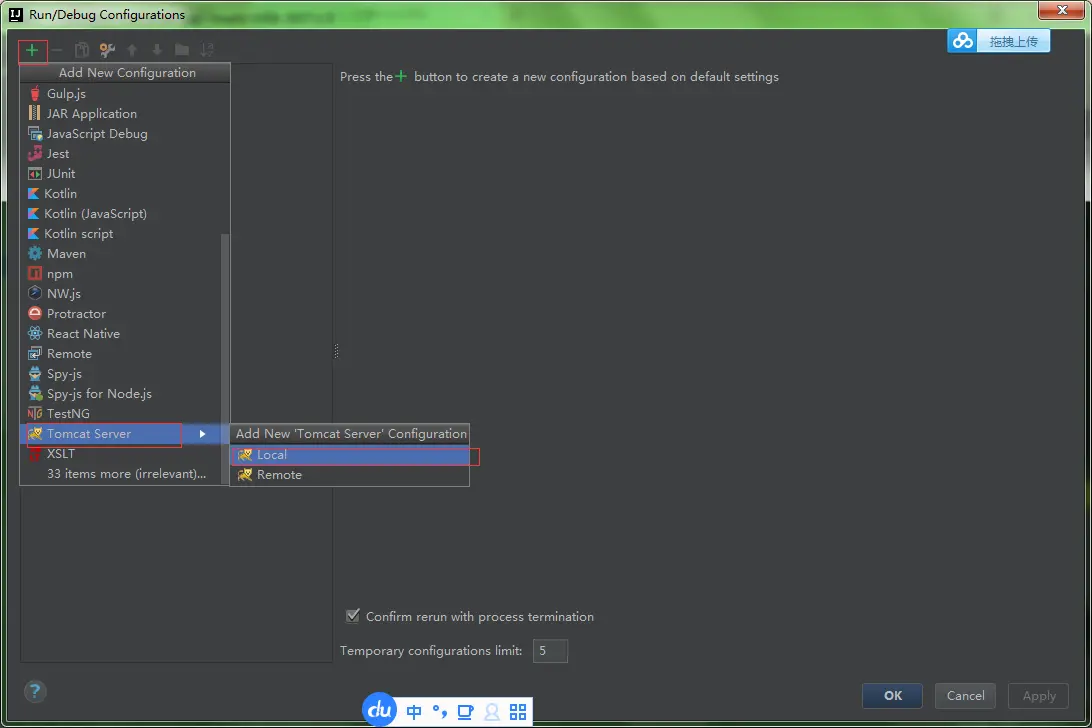
Task: Click the Copy Configuration toolbar icon
Action: (81, 50)
